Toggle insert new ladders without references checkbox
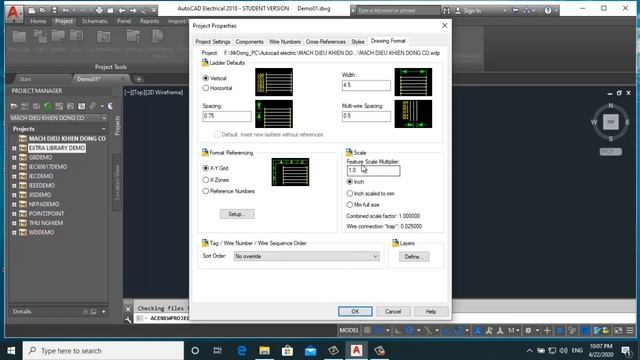This screenshot has width=640, height=360. tap(217, 134)
